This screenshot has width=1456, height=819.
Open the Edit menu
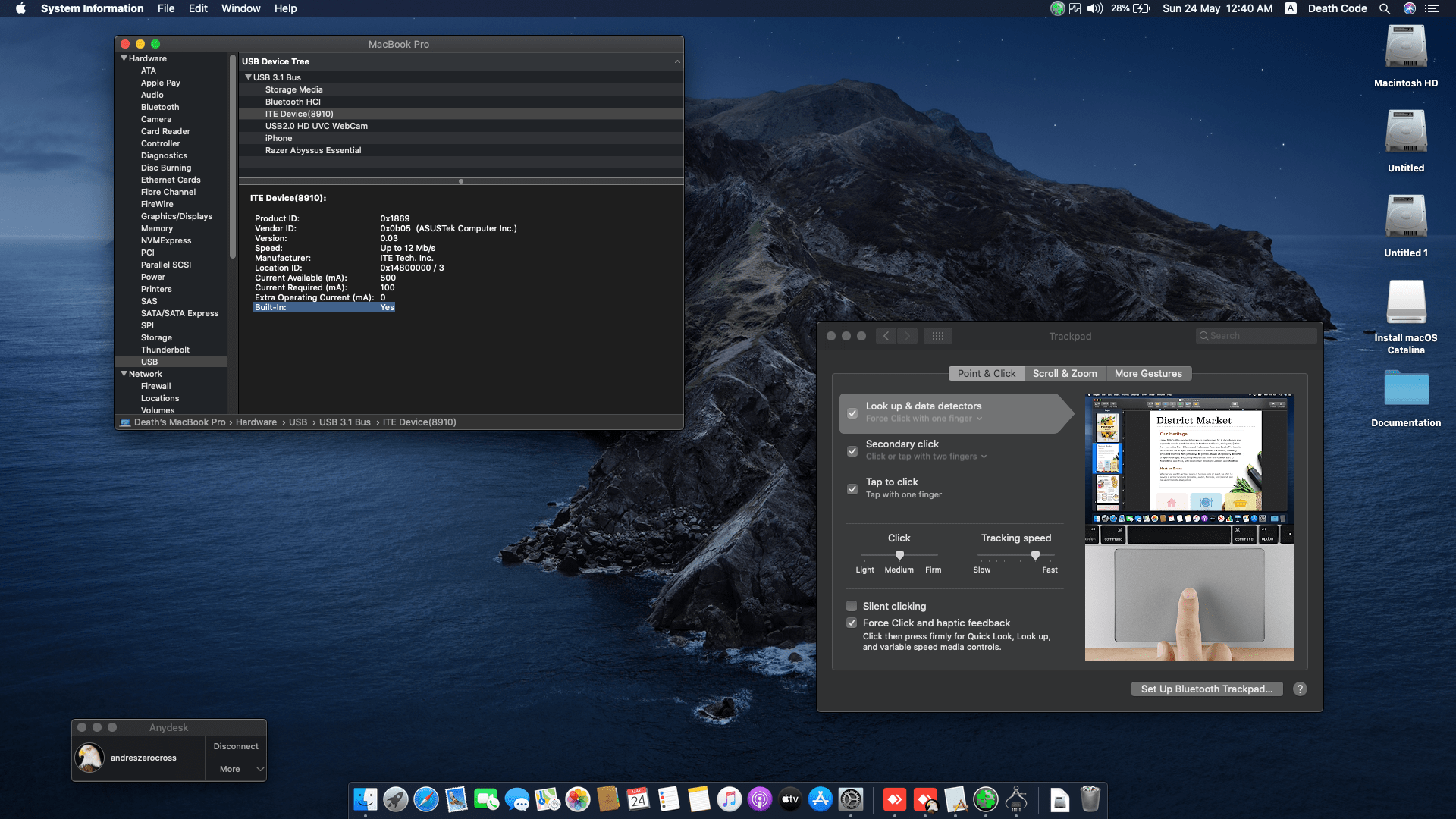(198, 8)
